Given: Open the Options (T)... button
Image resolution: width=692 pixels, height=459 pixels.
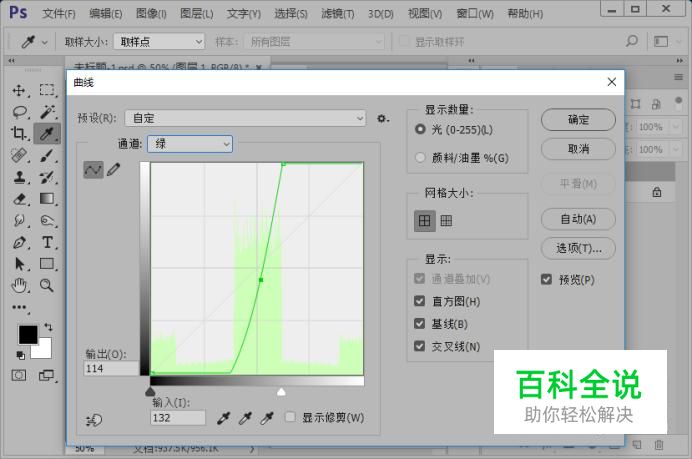Looking at the screenshot, I should 578,248.
